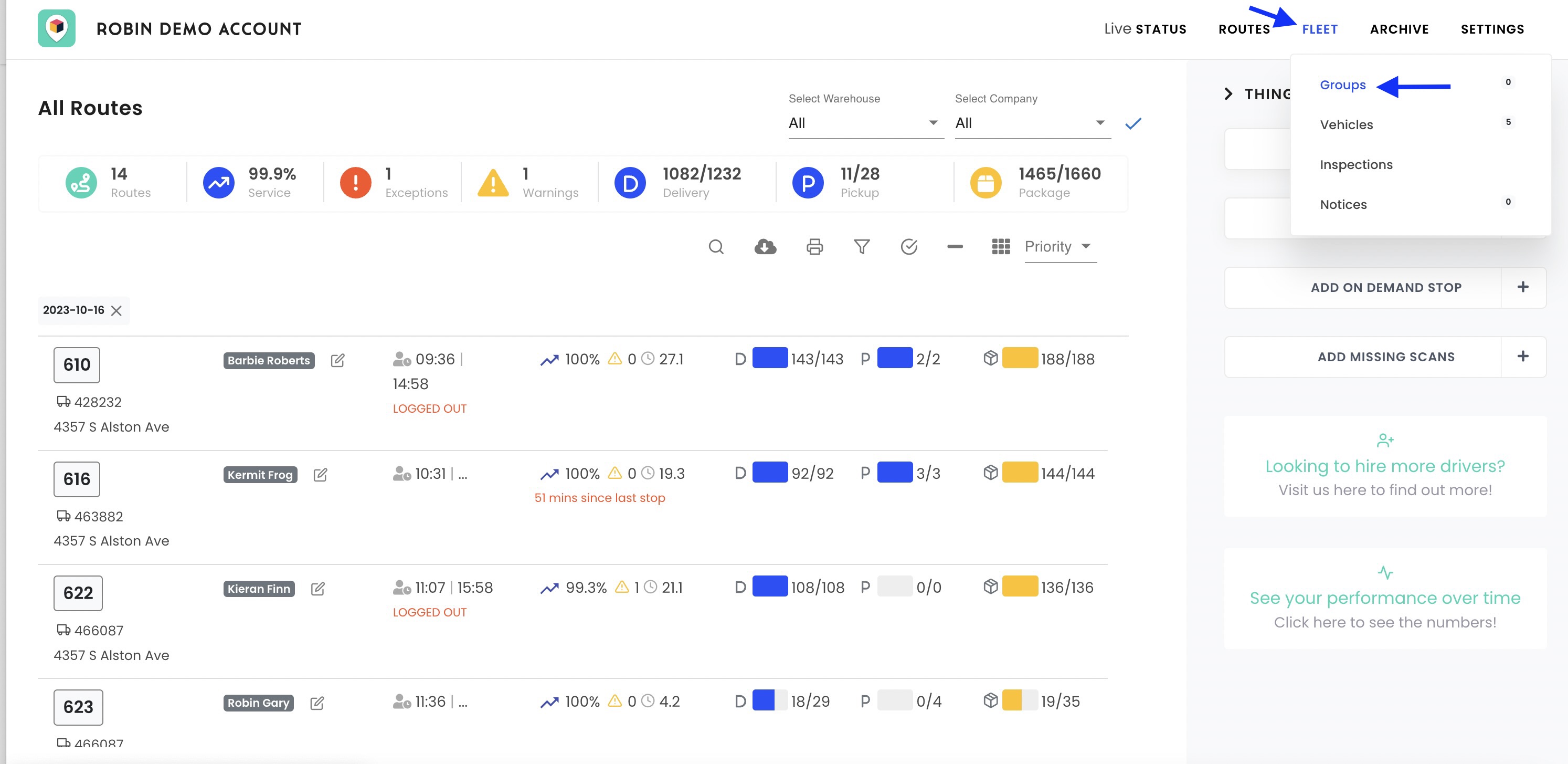
Task: Open the Archive navigation tab
Action: [x=1399, y=29]
